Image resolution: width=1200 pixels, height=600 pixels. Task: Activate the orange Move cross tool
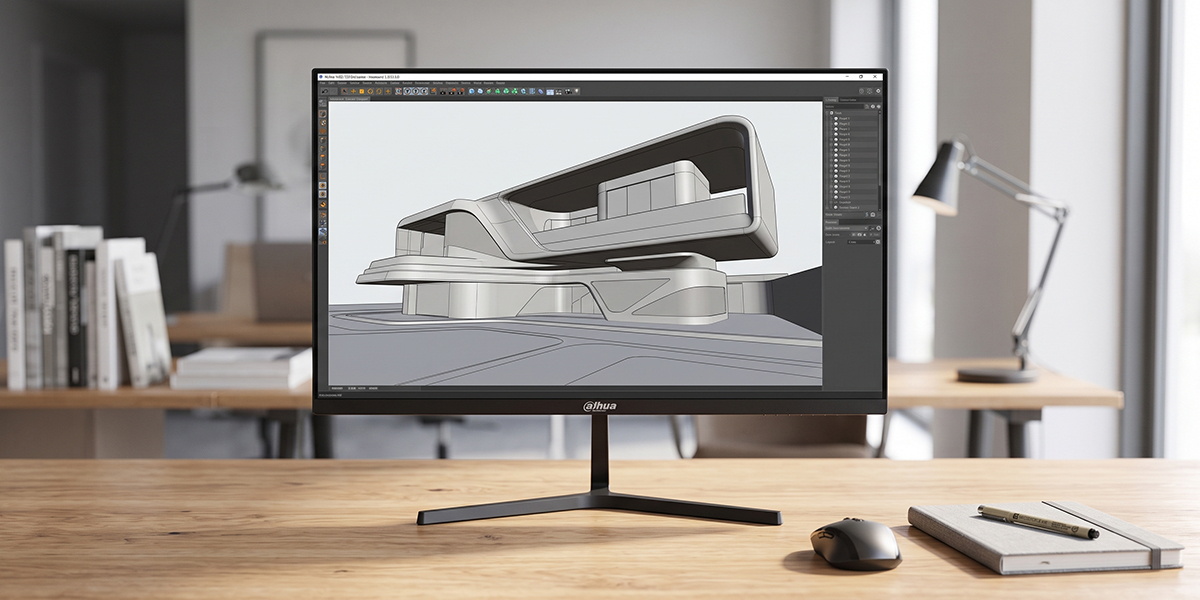(353, 91)
